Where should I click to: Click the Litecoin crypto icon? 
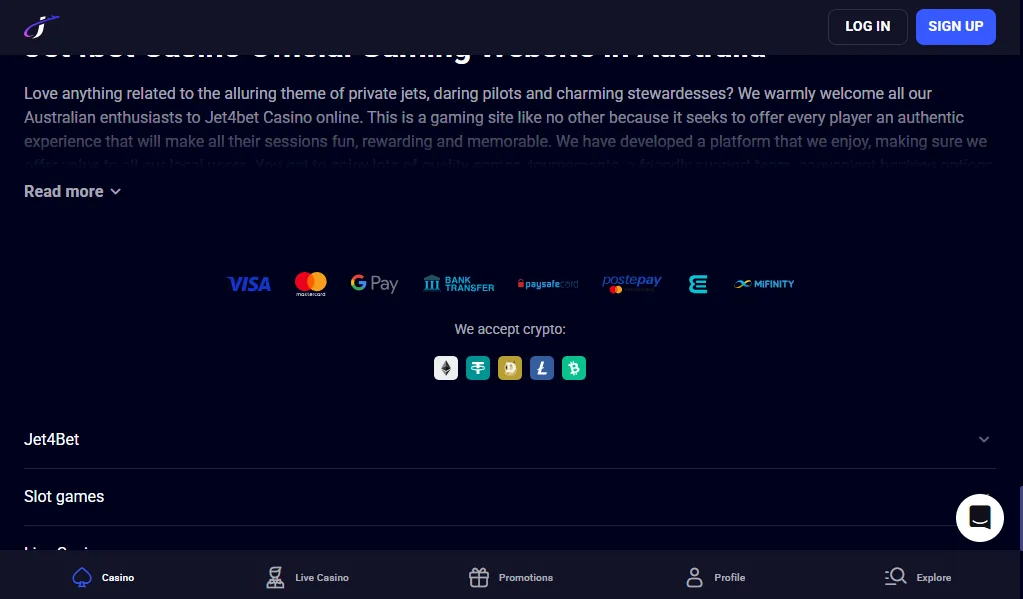point(542,368)
